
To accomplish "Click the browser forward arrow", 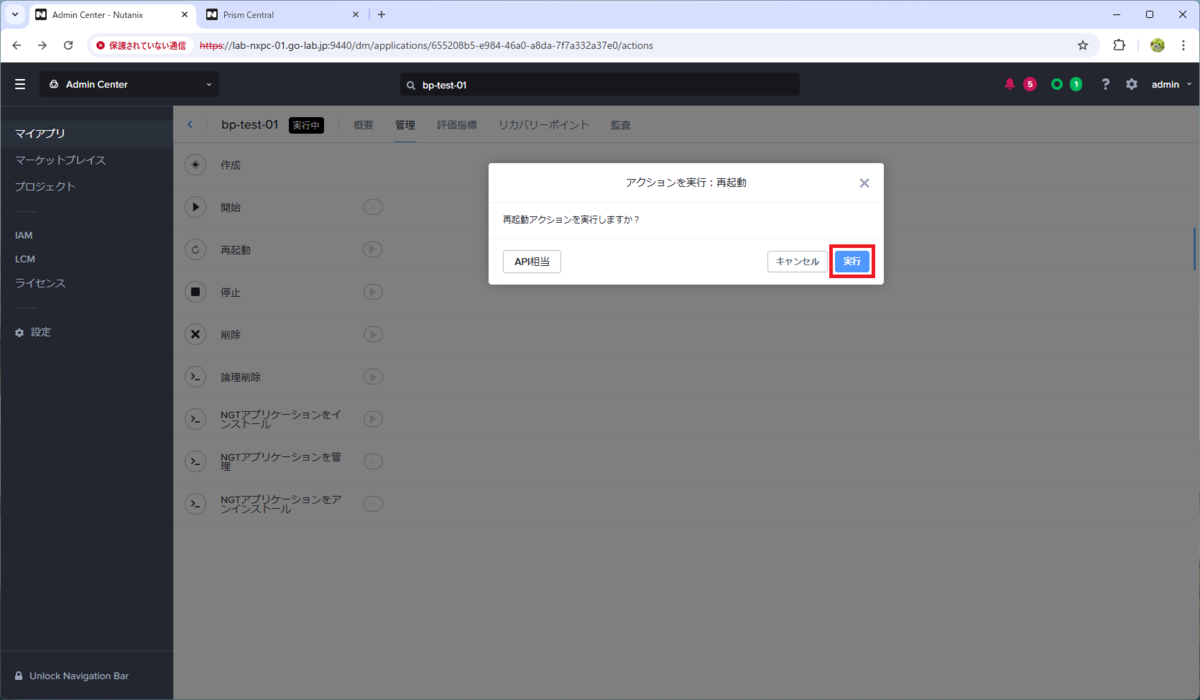I will (42, 45).
